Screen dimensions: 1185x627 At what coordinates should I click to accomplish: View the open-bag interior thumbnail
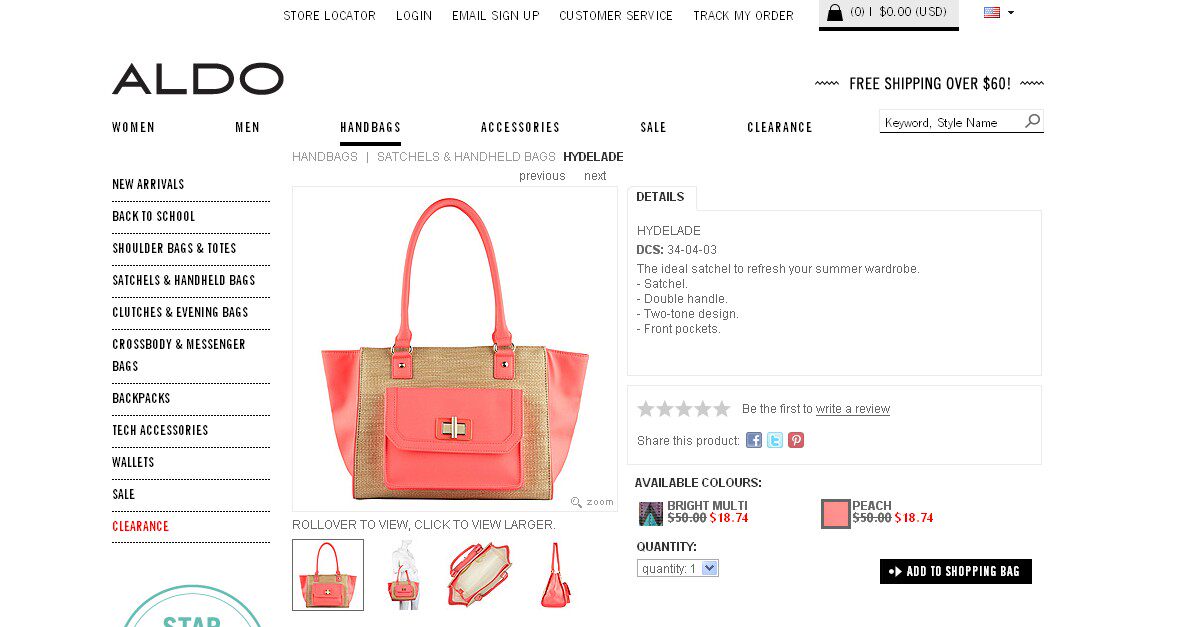tap(478, 575)
